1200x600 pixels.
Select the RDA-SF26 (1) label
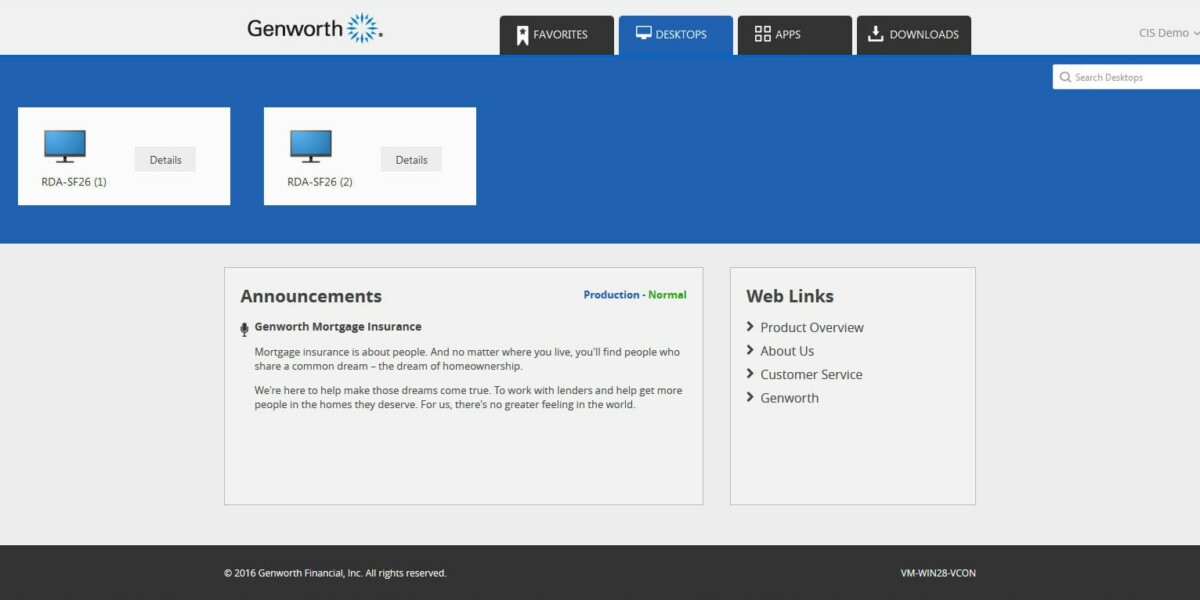tap(74, 182)
